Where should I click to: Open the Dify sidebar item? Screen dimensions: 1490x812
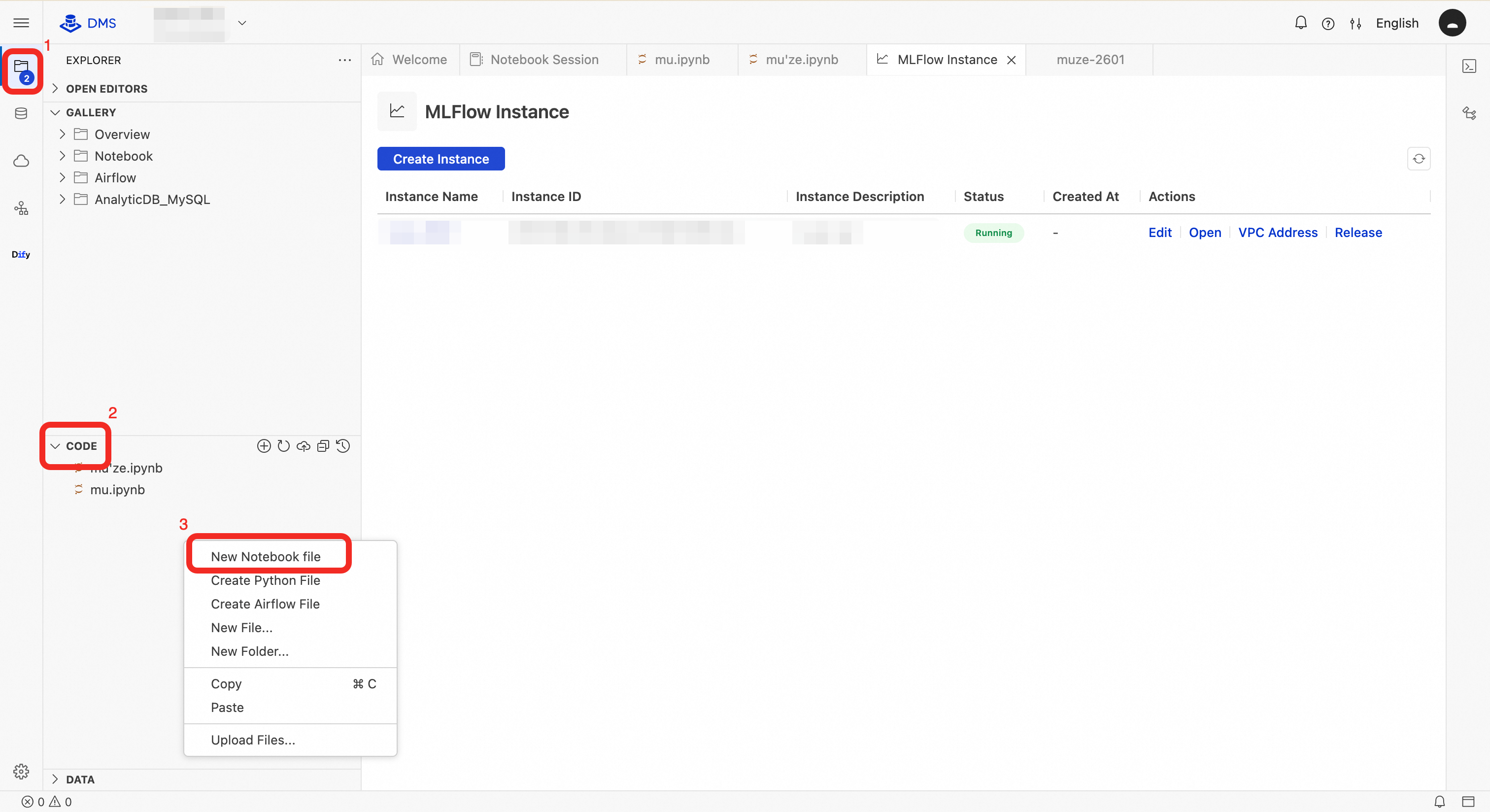21,254
